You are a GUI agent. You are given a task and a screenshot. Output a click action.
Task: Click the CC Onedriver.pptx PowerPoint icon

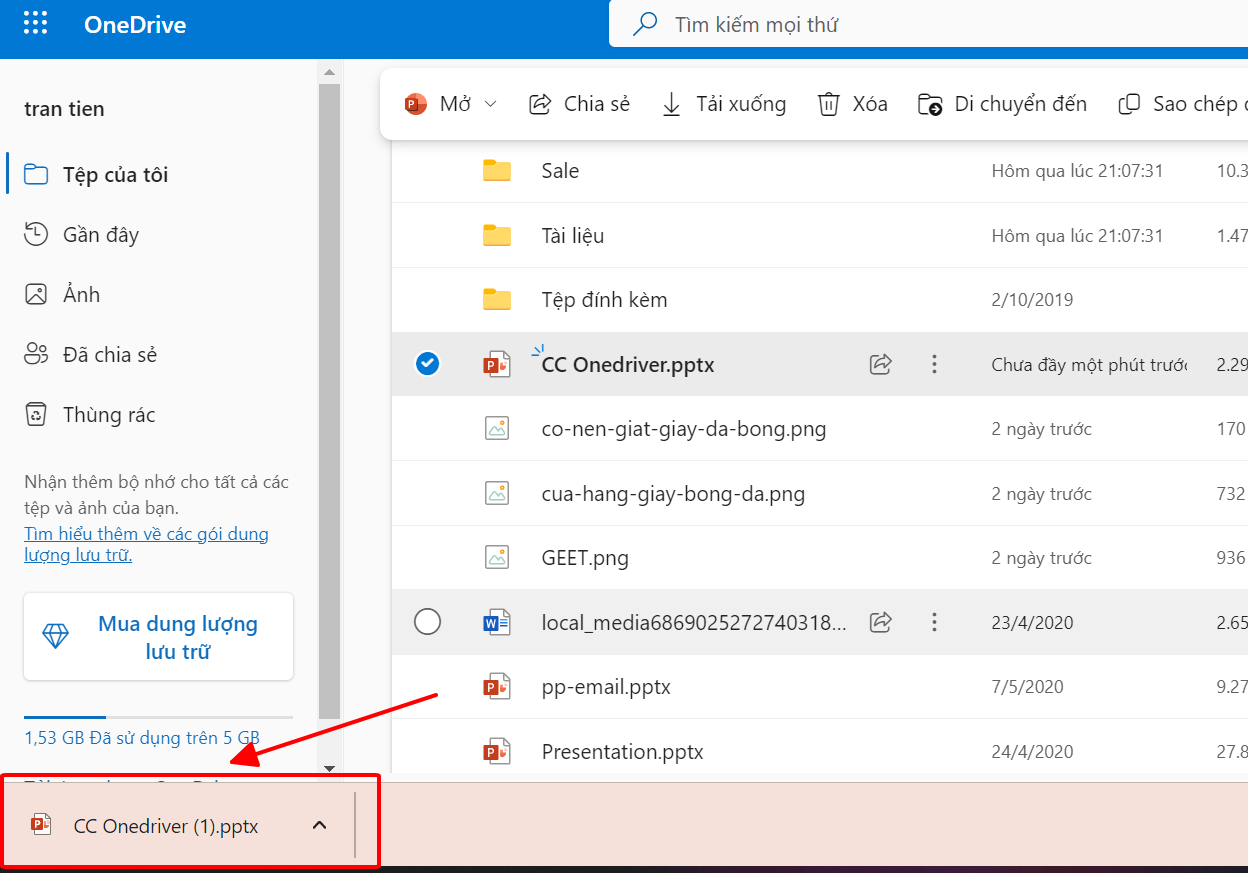497,364
